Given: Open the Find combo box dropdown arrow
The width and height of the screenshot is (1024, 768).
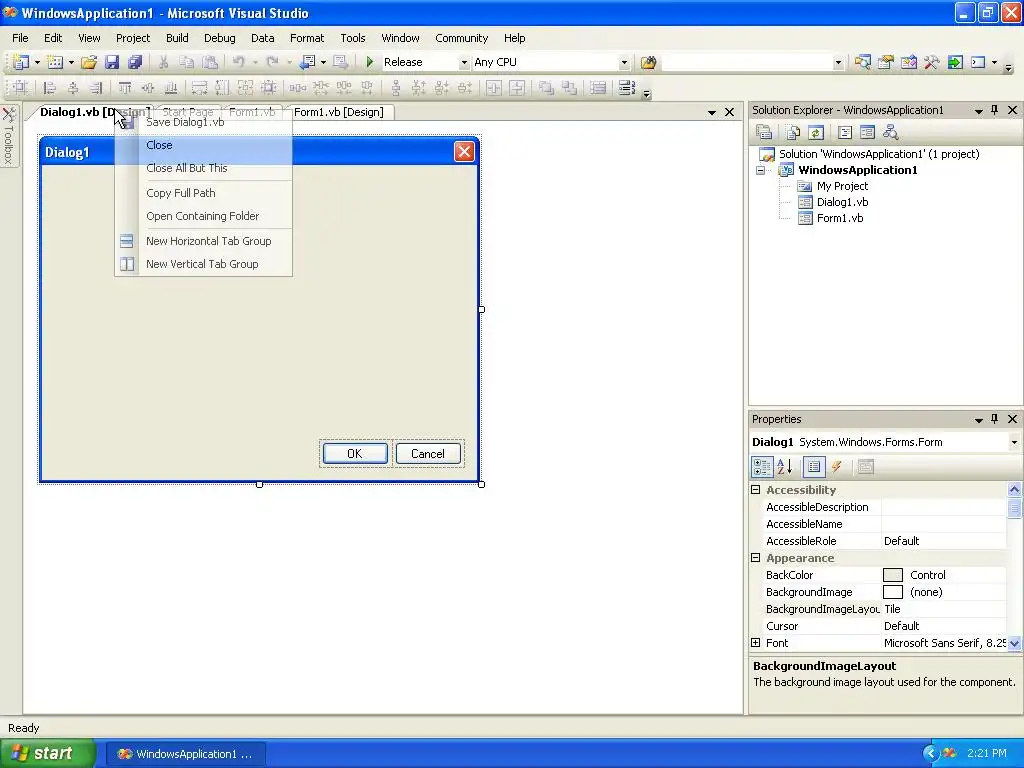Looking at the screenshot, I should pyautogui.click(x=839, y=63).
